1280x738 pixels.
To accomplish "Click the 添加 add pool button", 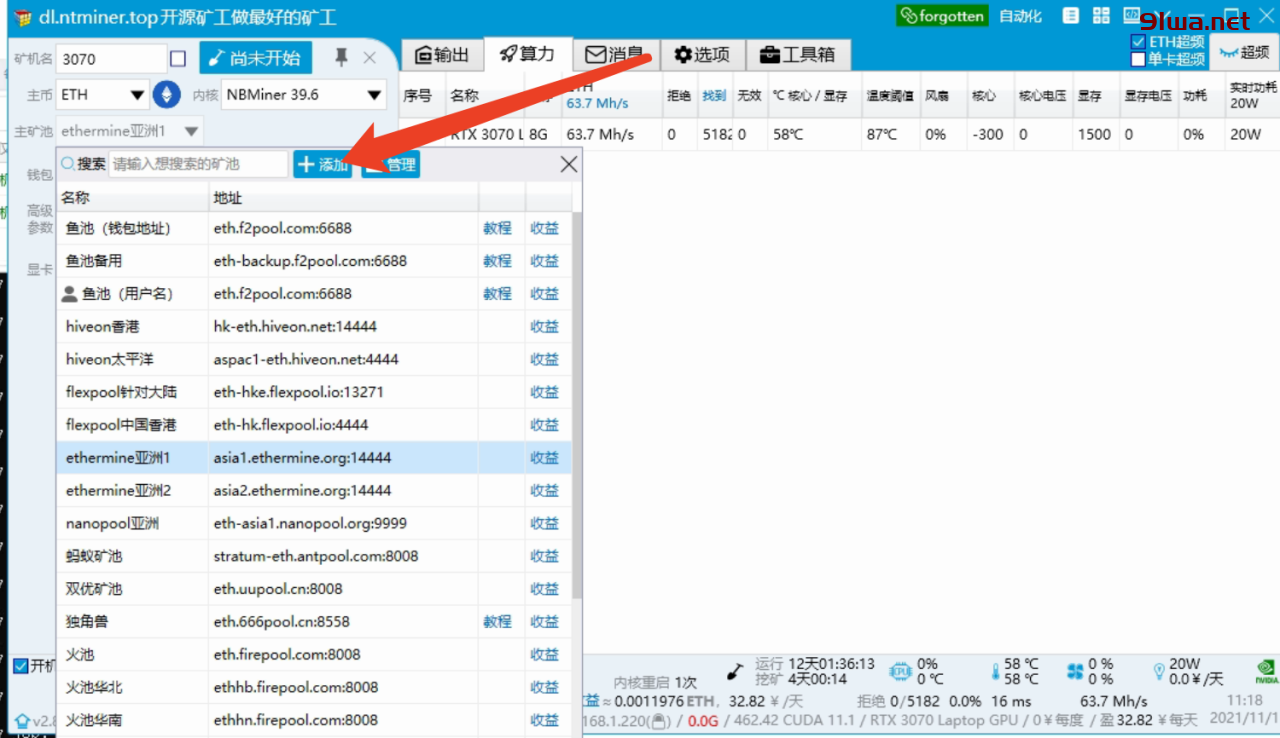I will coord(322,165).
